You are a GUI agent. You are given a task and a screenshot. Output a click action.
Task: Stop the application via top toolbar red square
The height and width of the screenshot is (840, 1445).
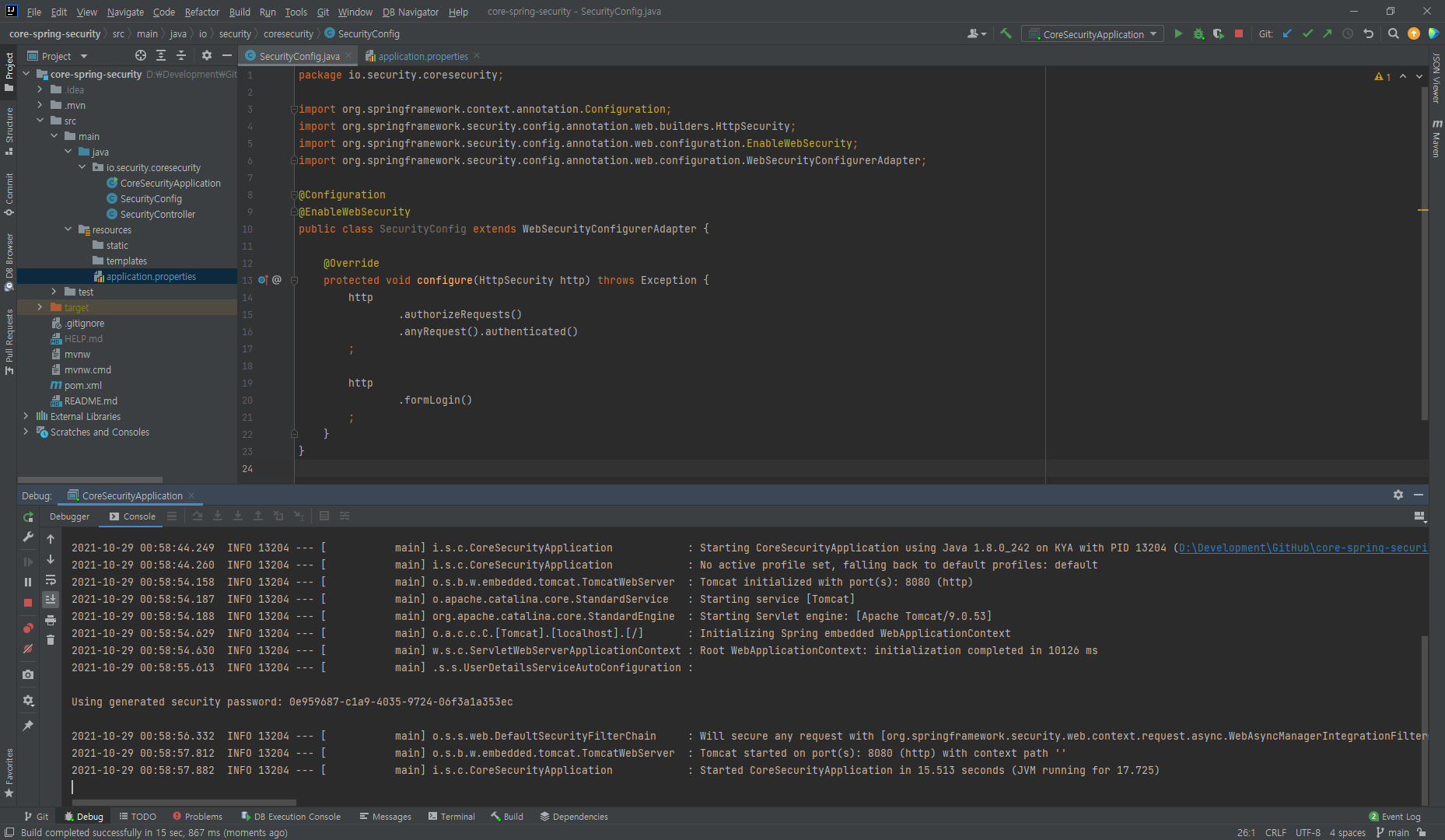pyautogui.click(x=1239, y=34)
